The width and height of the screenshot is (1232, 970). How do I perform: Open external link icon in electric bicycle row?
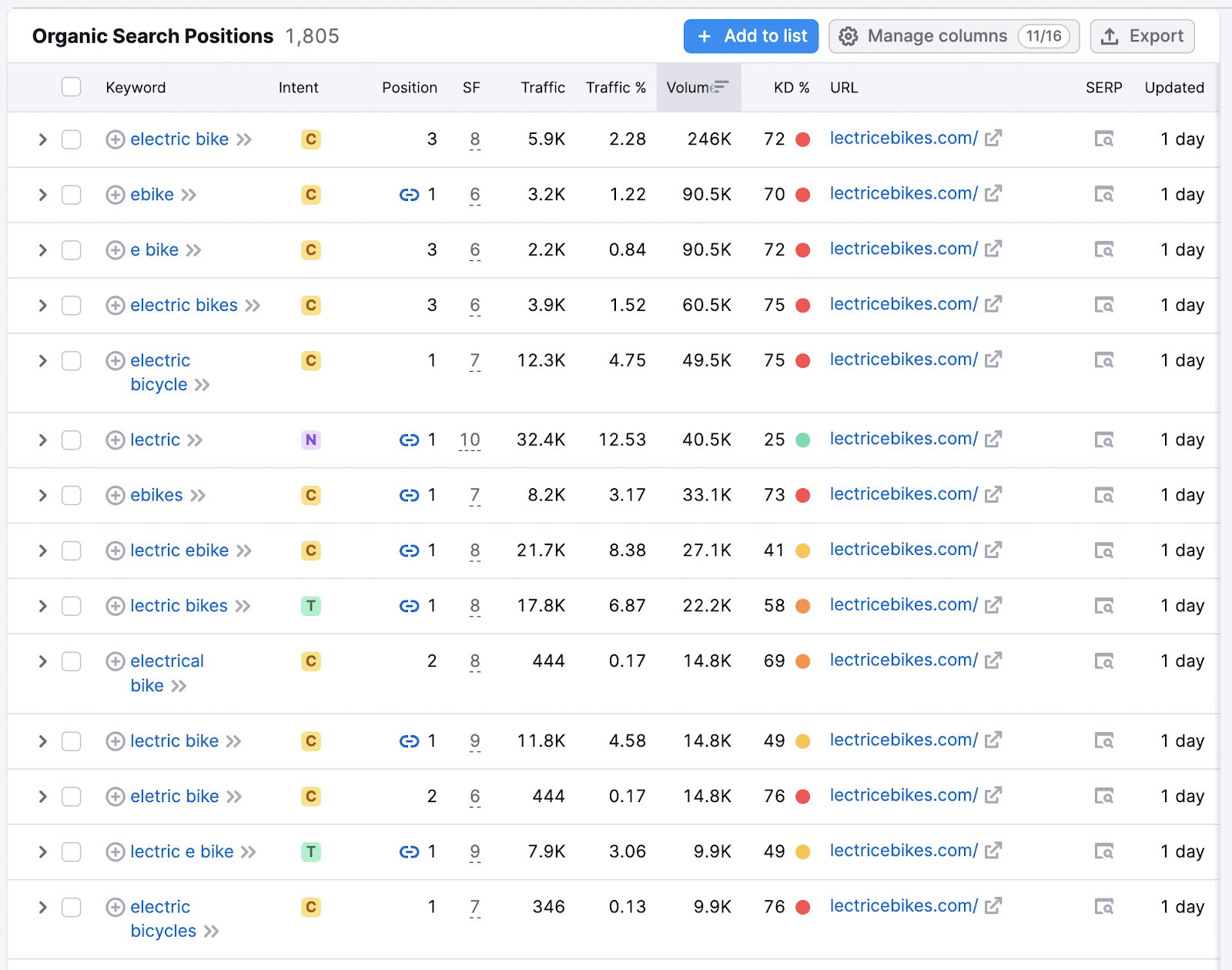[993, 359]
